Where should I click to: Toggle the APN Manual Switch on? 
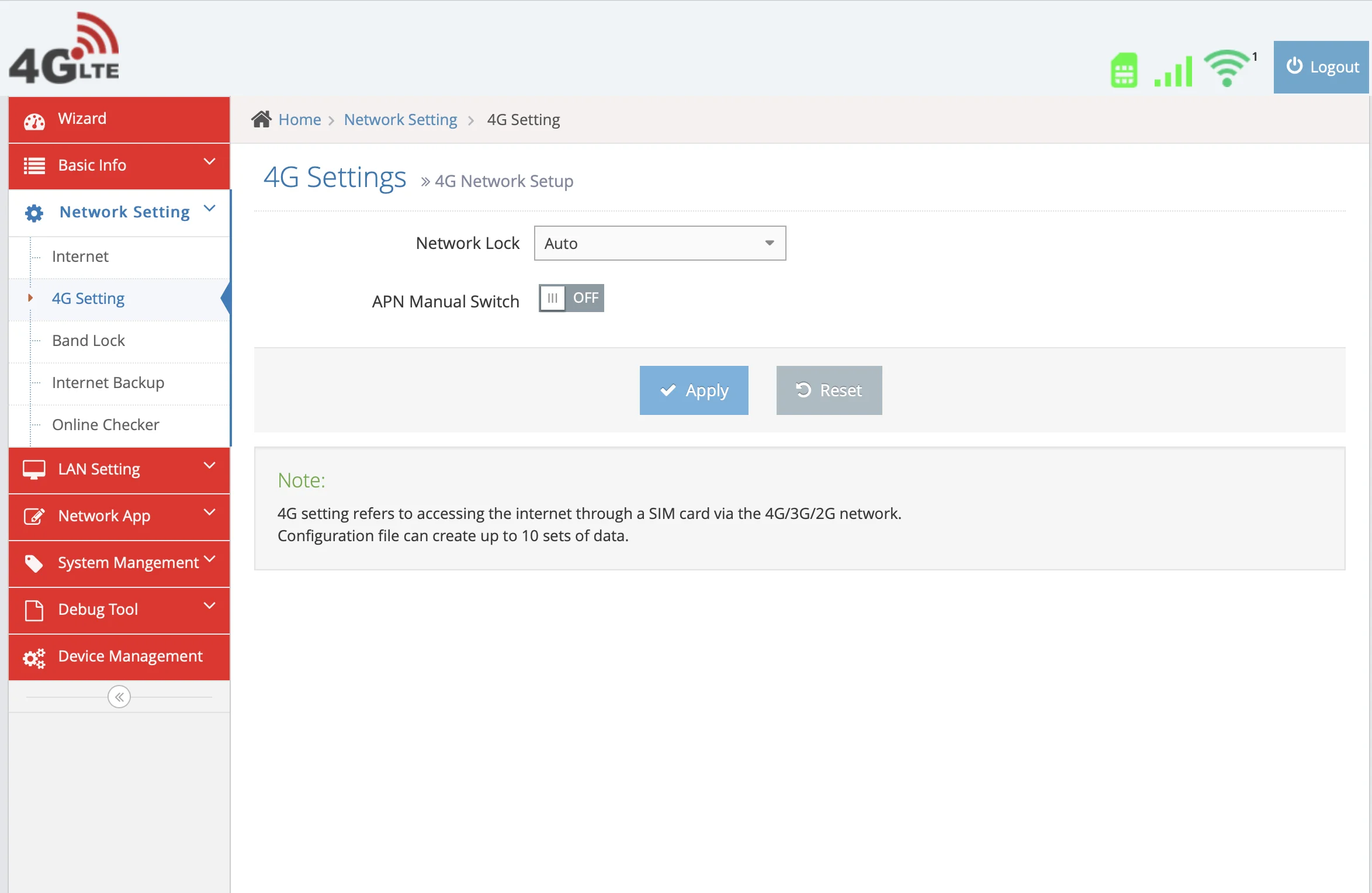(571, 298)
